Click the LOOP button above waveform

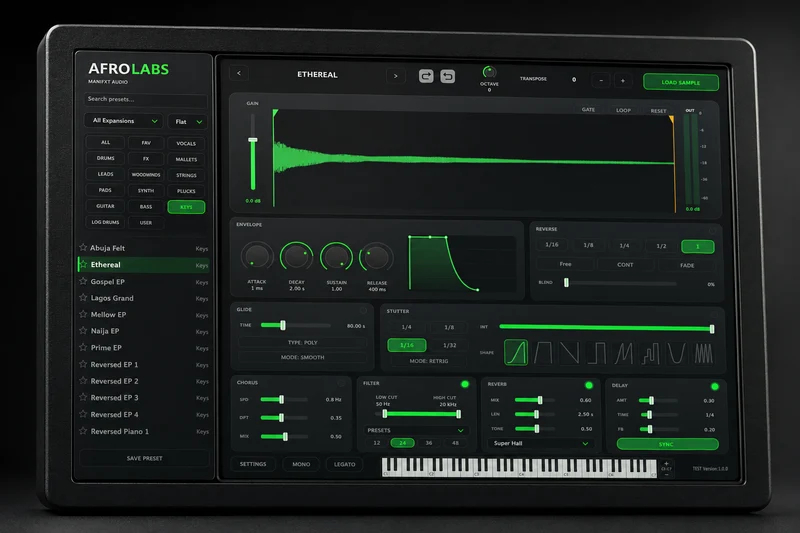pos(623,110)
